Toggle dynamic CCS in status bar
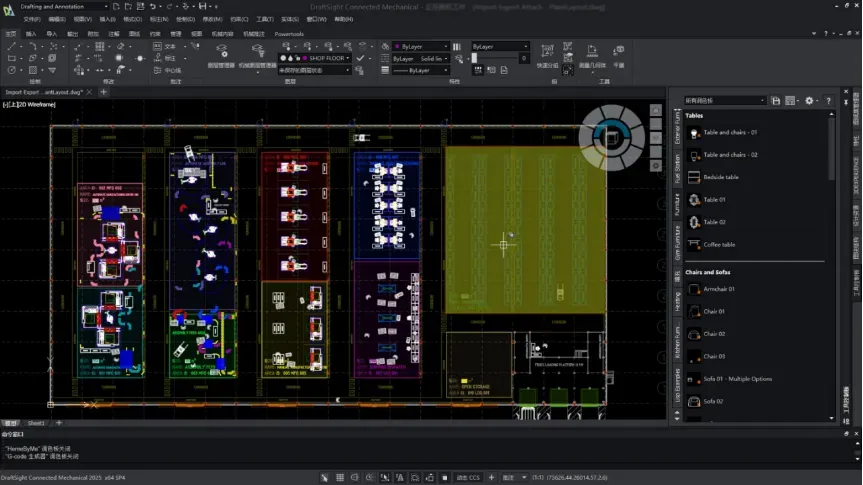The height and width of the screenshot is (485, 863). tap(468, 478)
